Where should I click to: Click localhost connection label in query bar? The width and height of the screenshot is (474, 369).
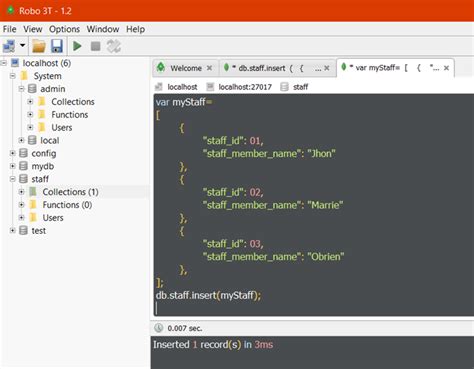pos(182,87)
